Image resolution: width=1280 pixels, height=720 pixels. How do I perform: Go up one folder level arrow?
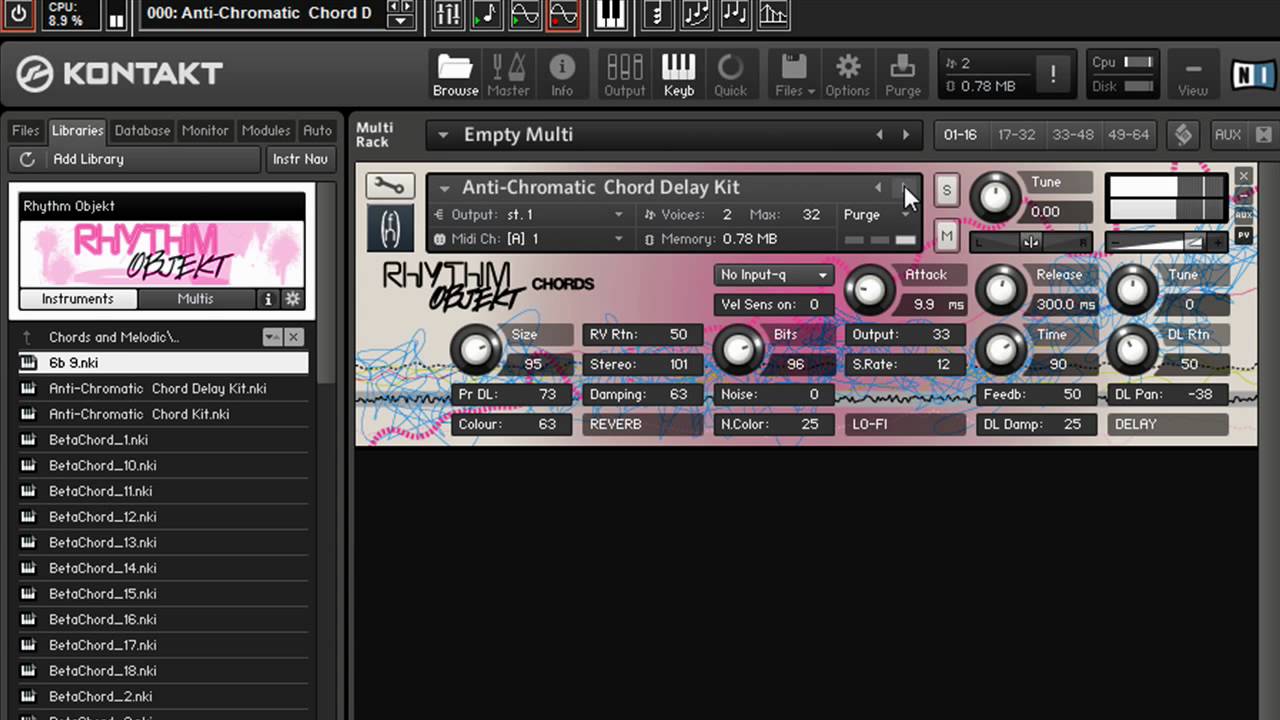27,337
